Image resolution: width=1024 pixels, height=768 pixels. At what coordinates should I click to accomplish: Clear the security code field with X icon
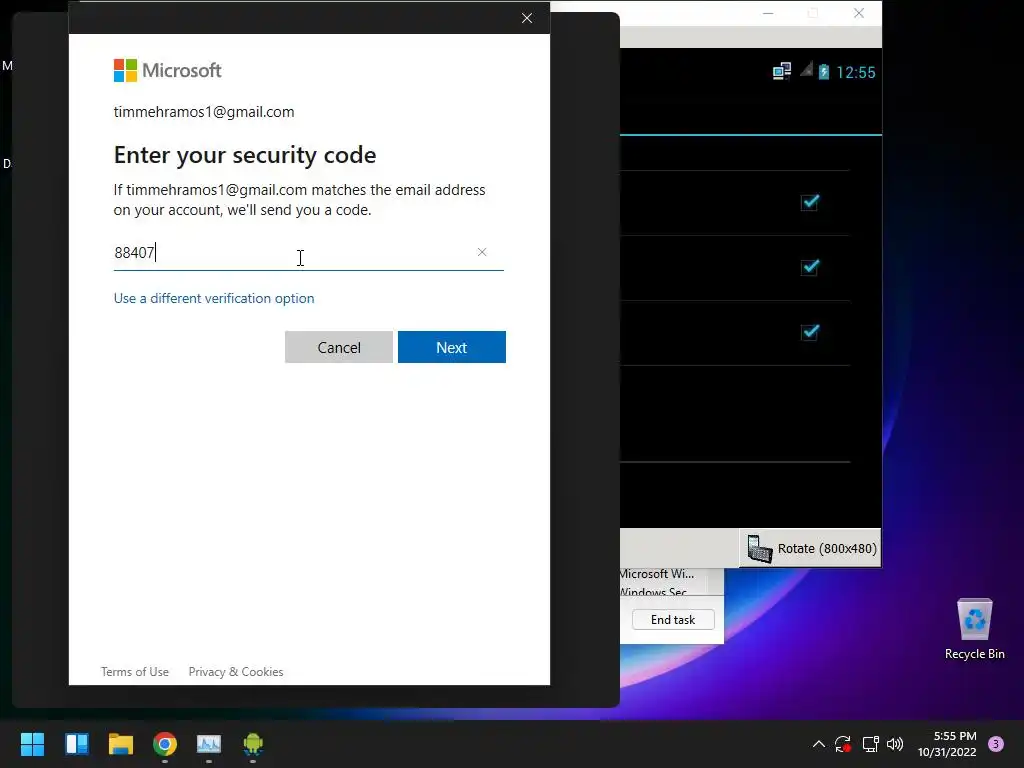[482, 252]
